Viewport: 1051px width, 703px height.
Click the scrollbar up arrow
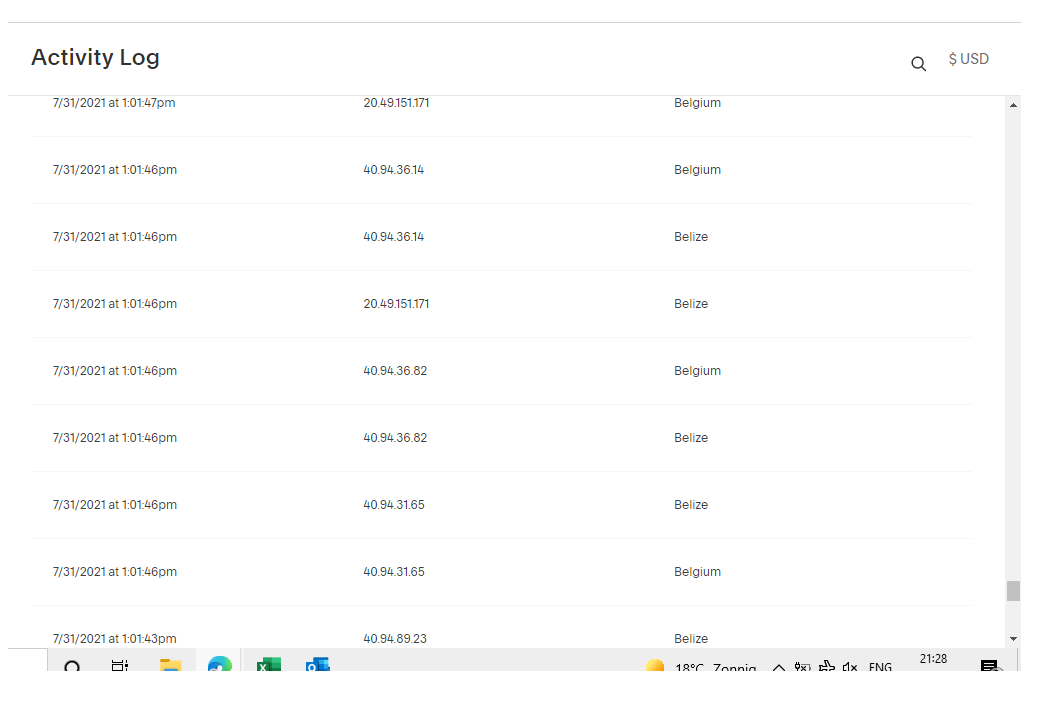[1013, 105]
